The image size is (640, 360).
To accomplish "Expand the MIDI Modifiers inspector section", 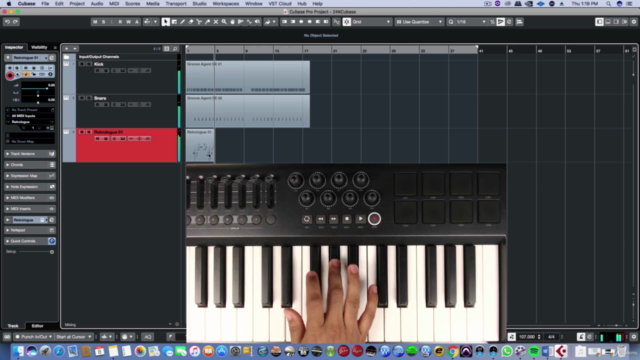I will tap(30, 198).
